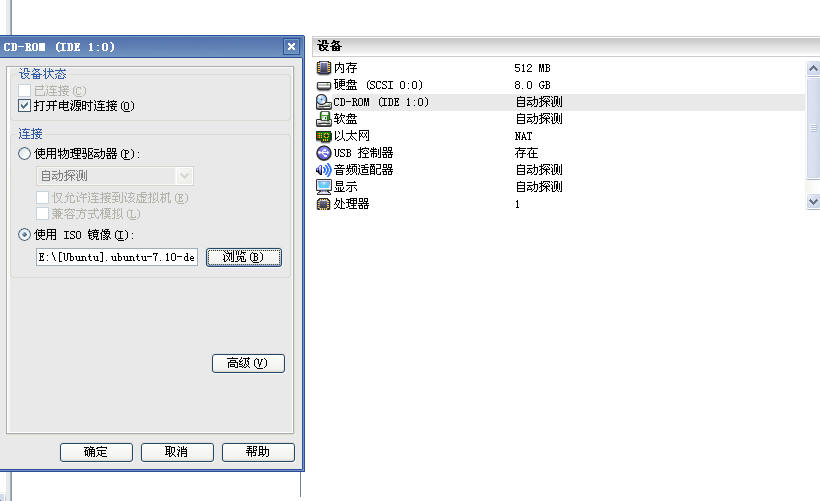Screen dimensions: 820x501
Task: Open 帮助 (Help)
Action: click(x=258, y=452)
